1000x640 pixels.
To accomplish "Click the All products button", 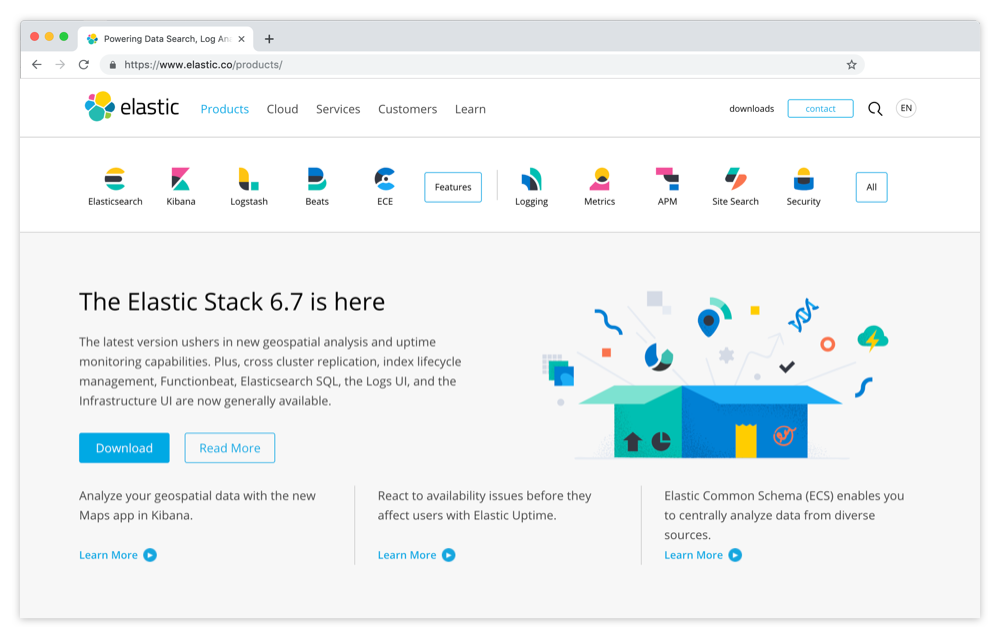I will (x=871, y=187).
